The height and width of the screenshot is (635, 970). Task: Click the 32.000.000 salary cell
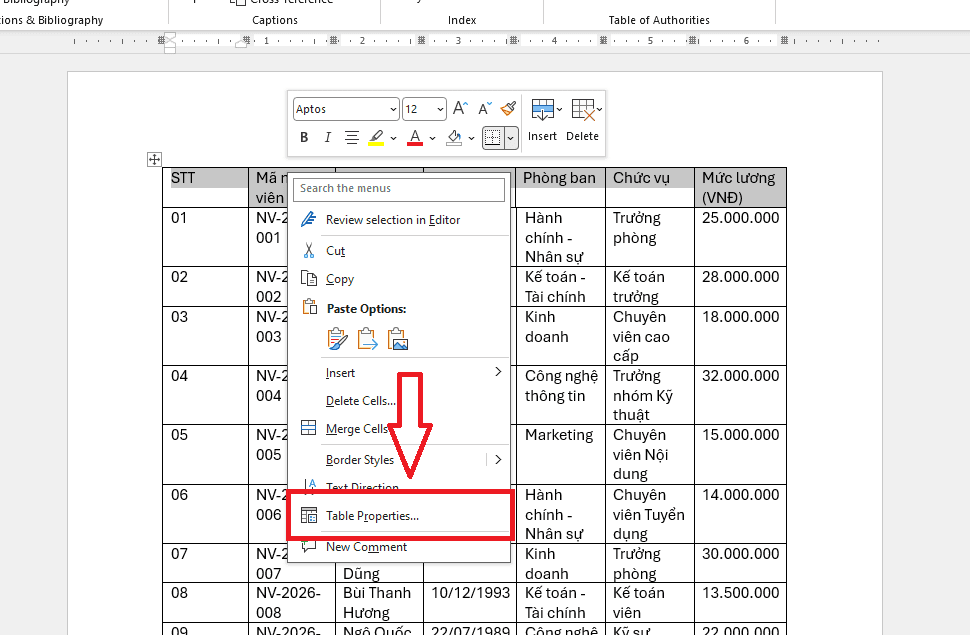tap(740, 395)
